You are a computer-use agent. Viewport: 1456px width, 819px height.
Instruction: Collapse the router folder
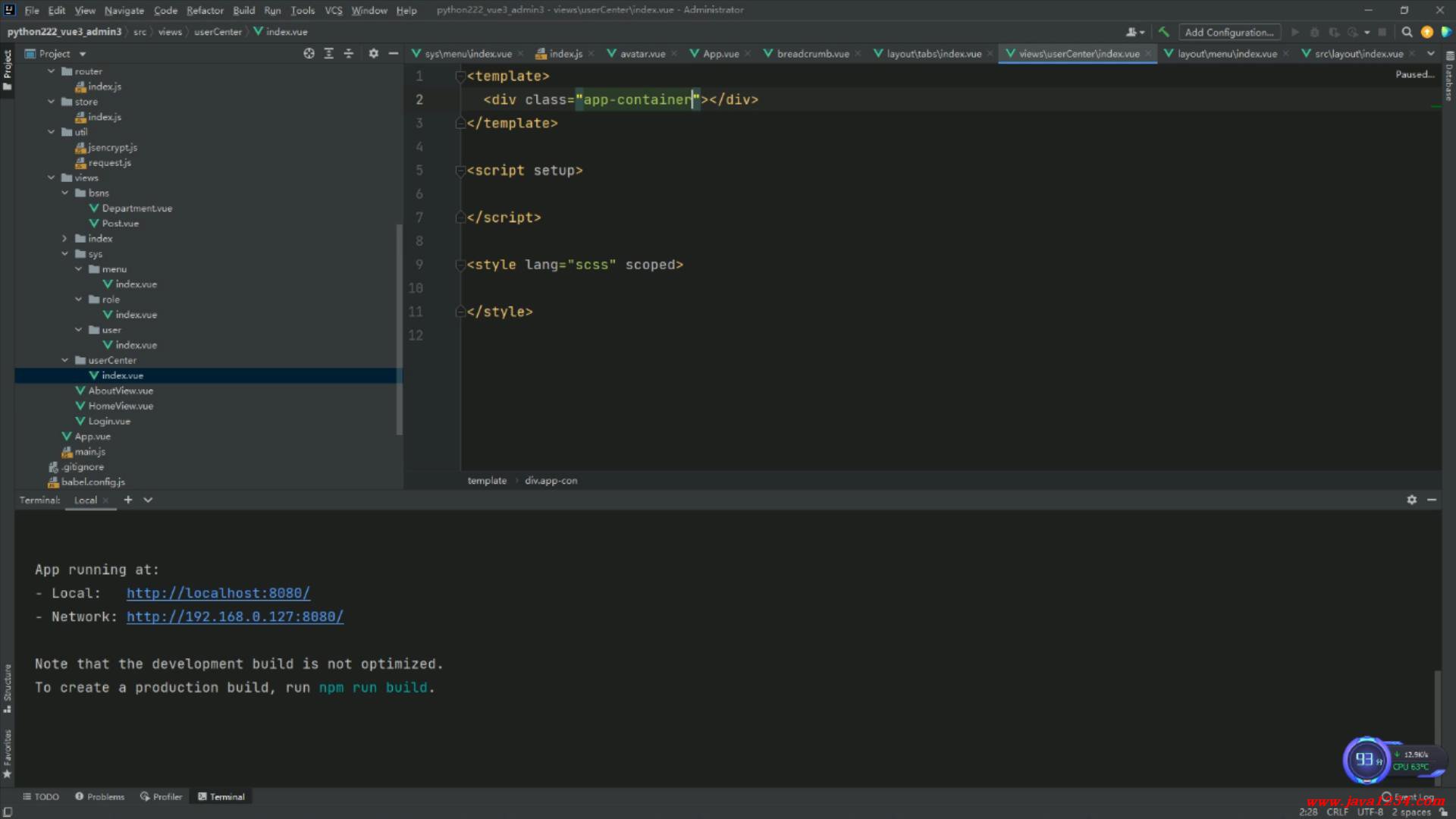[x=52, y=71]
